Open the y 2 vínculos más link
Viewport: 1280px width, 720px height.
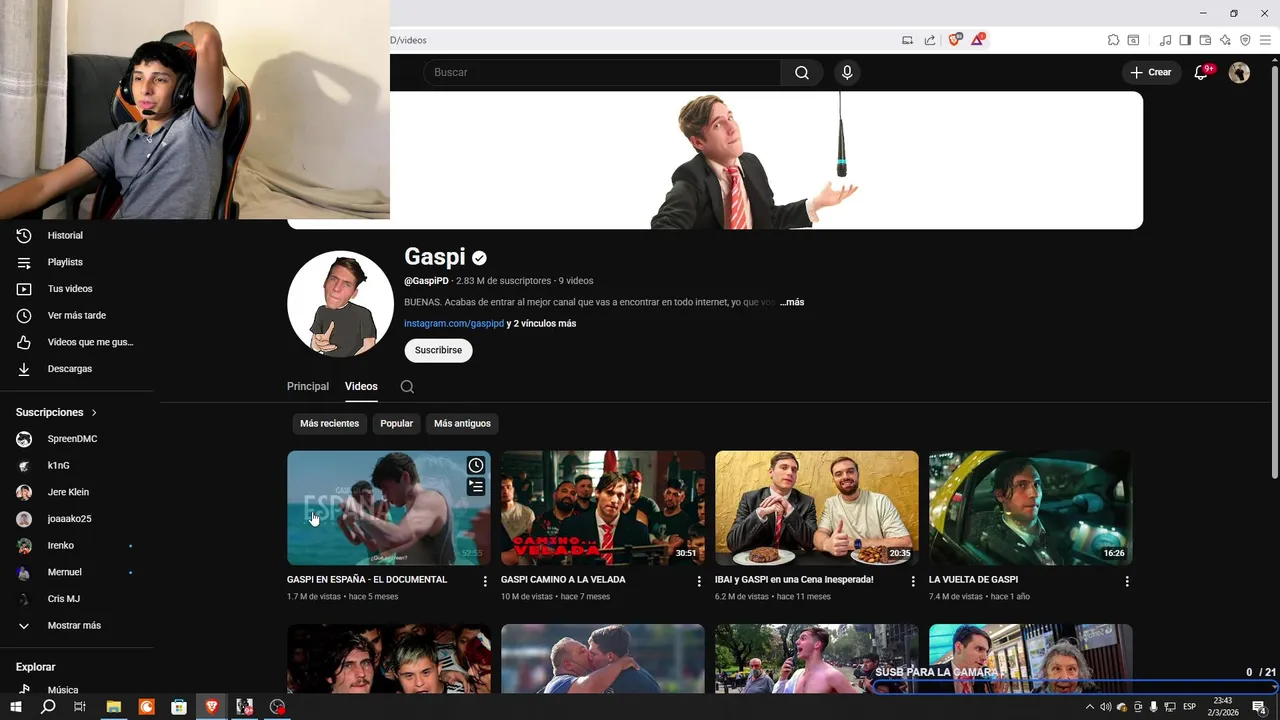click(x=541, y=323)
